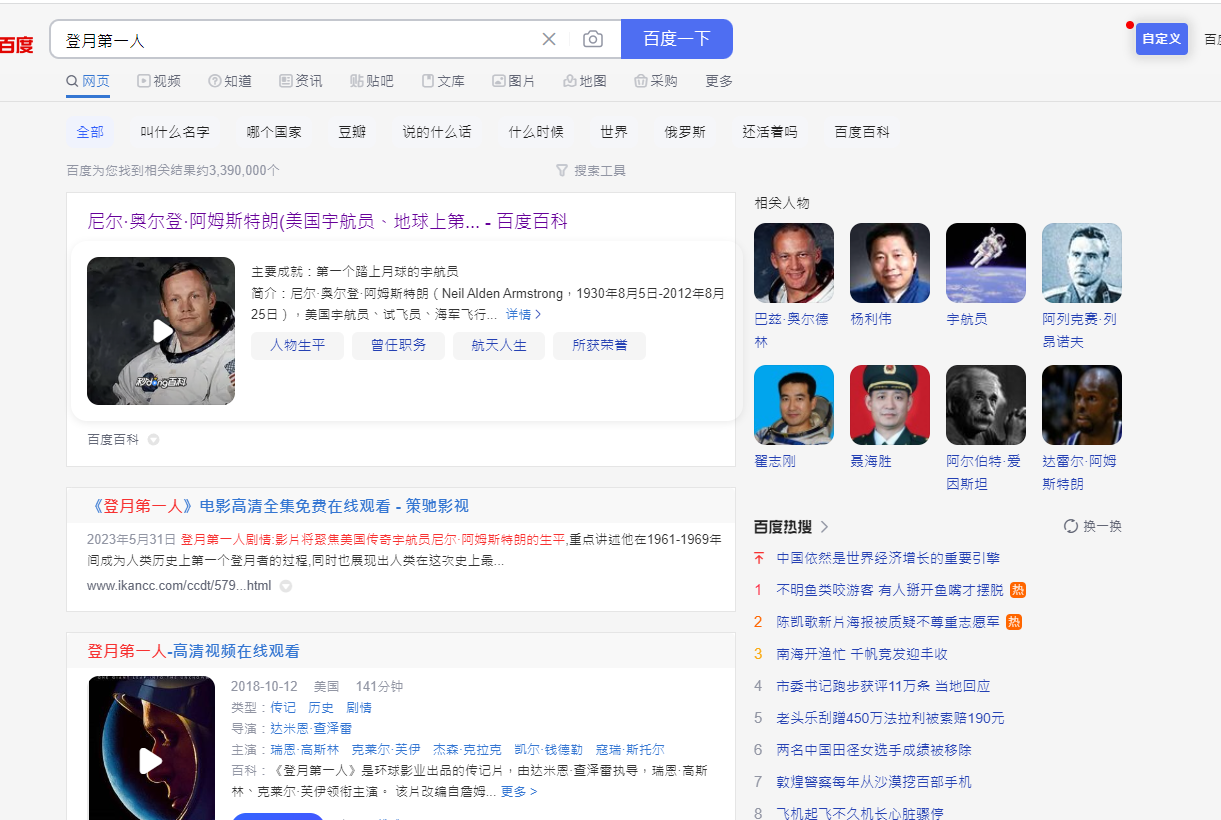The image size is (1221, 820).
Task: Open dropdown arrow beside www.ikancc.com URL
Action: tap(286, 586)
